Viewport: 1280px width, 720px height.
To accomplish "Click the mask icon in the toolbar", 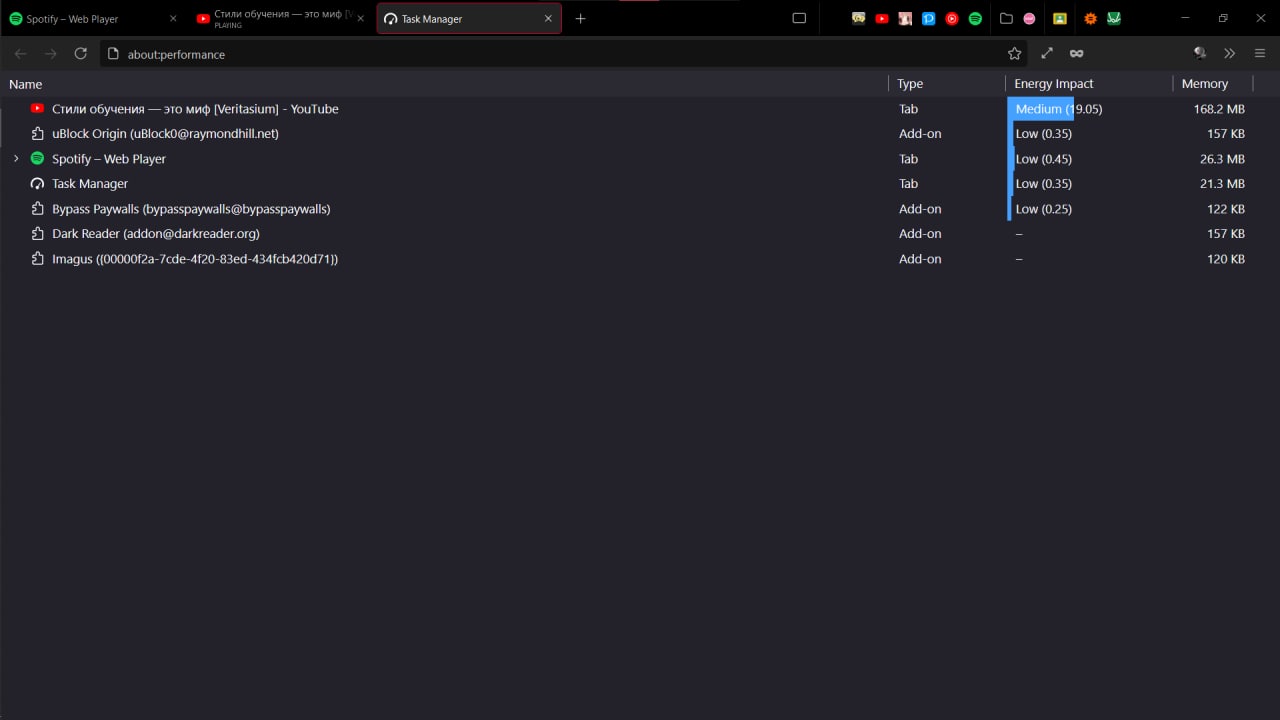I will pos(1076,54).
